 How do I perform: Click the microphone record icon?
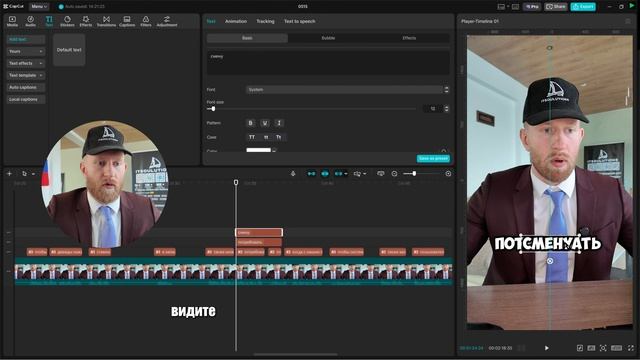click(293, 174)
